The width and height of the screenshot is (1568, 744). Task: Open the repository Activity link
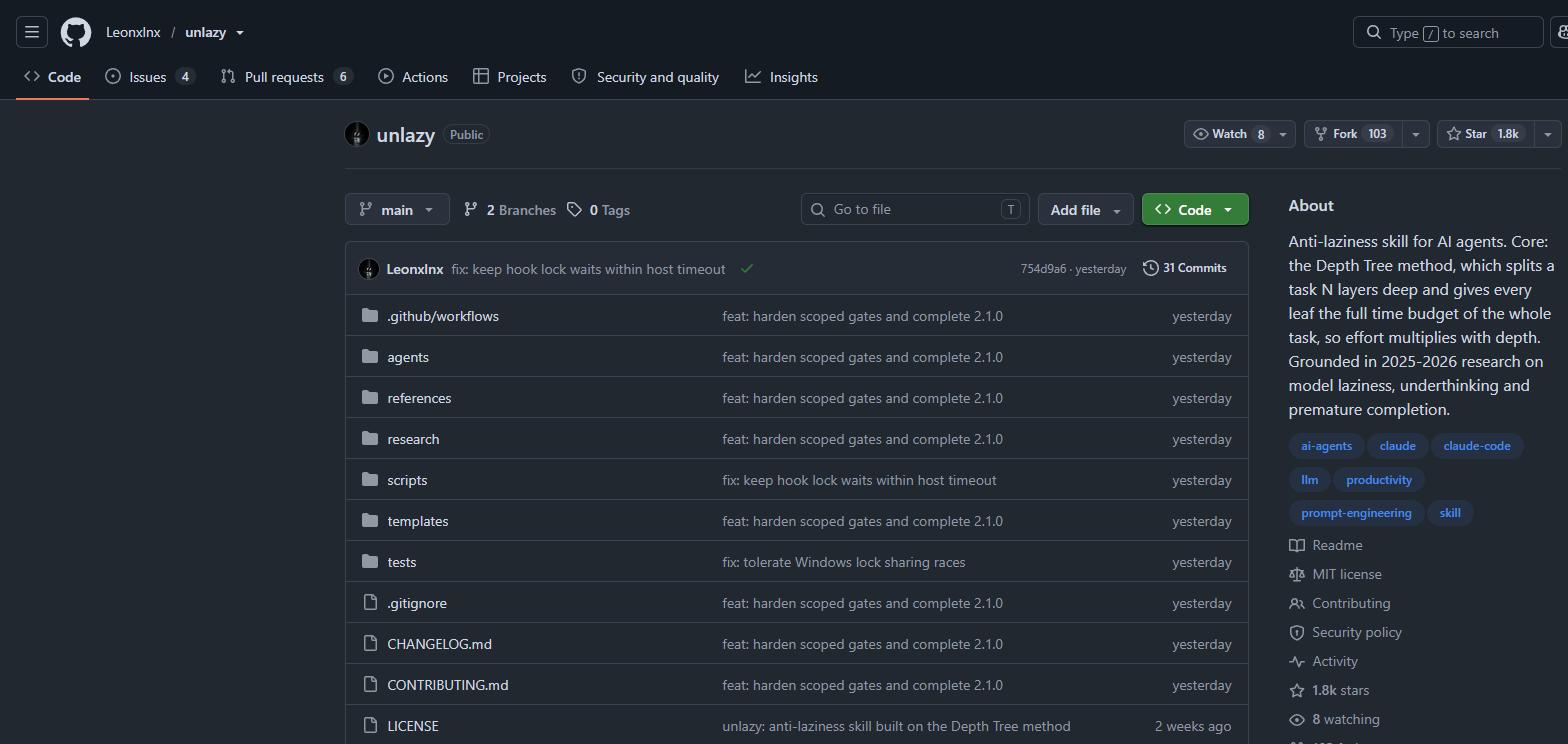[1323, 661]
